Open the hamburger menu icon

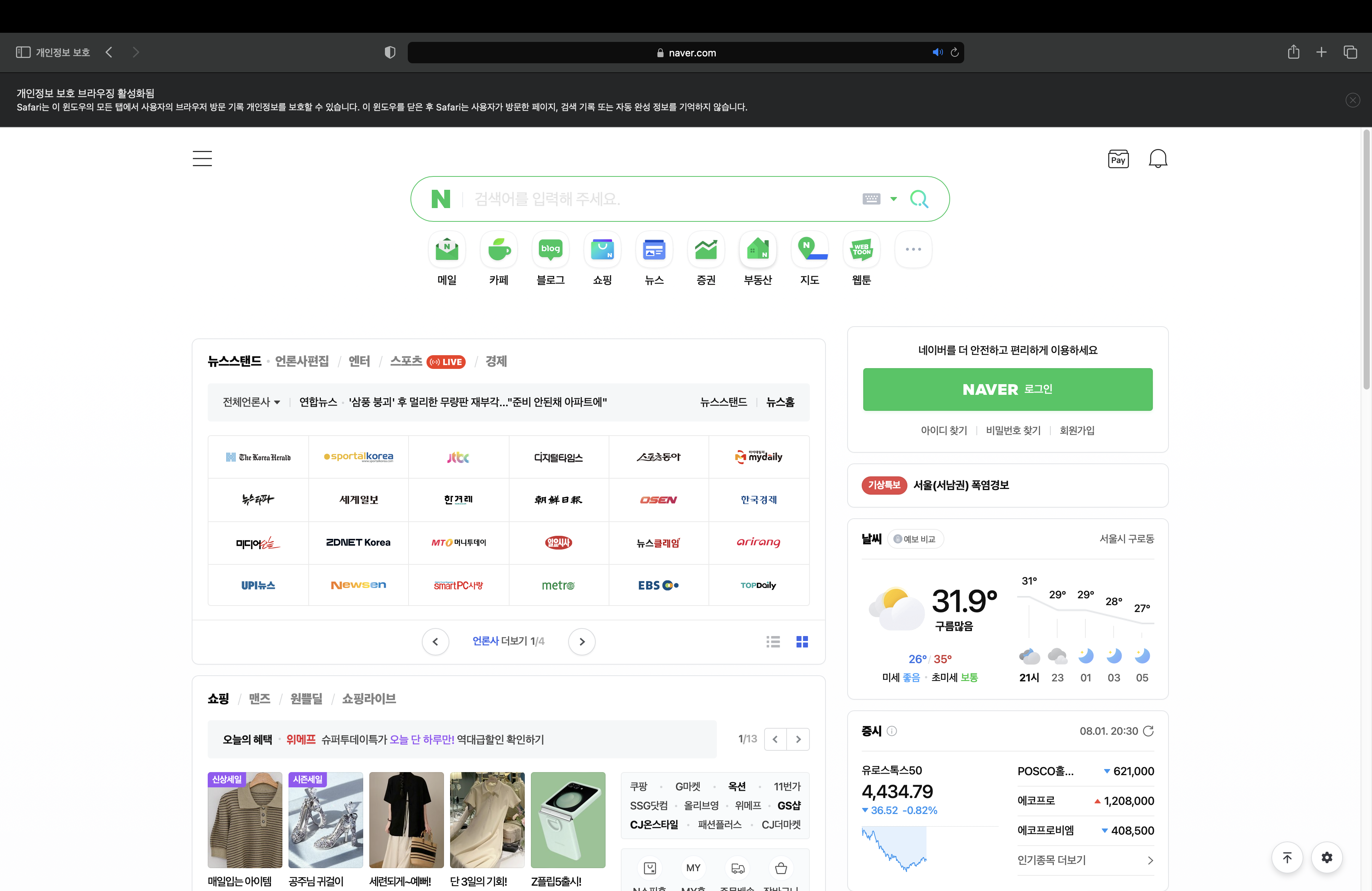pyautogui.click(x=202, y=159)
